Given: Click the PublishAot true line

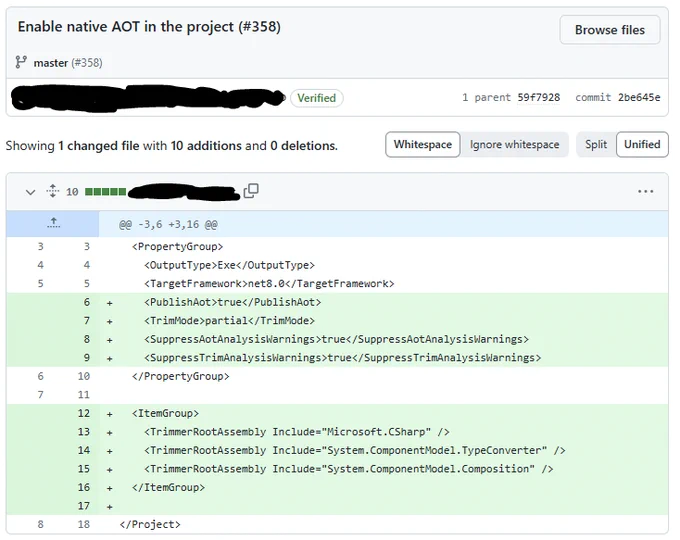Looking at the screenshot, I should pyautogui.click(x=337, y=302).
